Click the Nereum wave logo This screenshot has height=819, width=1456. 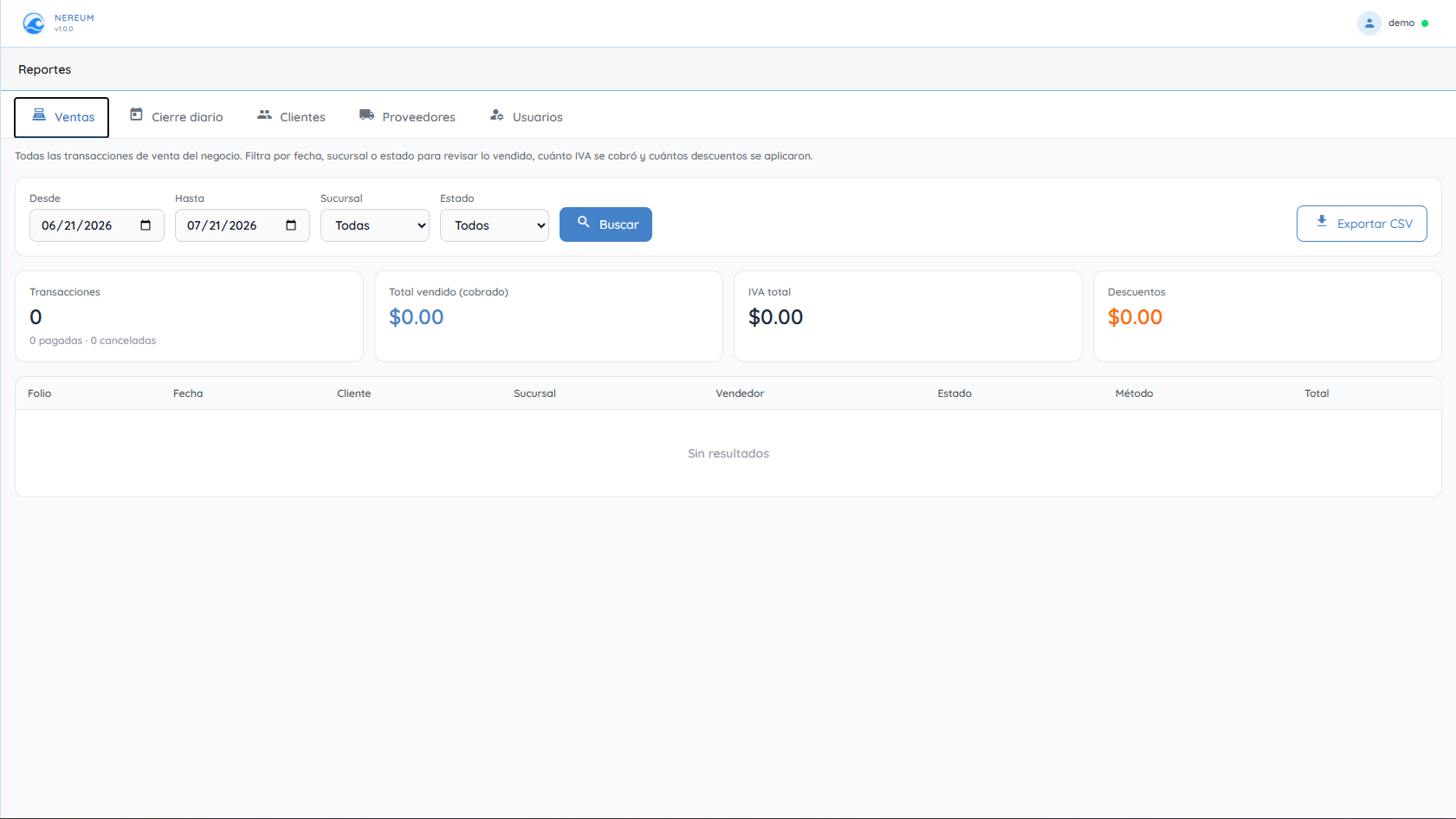pos(34,23)
